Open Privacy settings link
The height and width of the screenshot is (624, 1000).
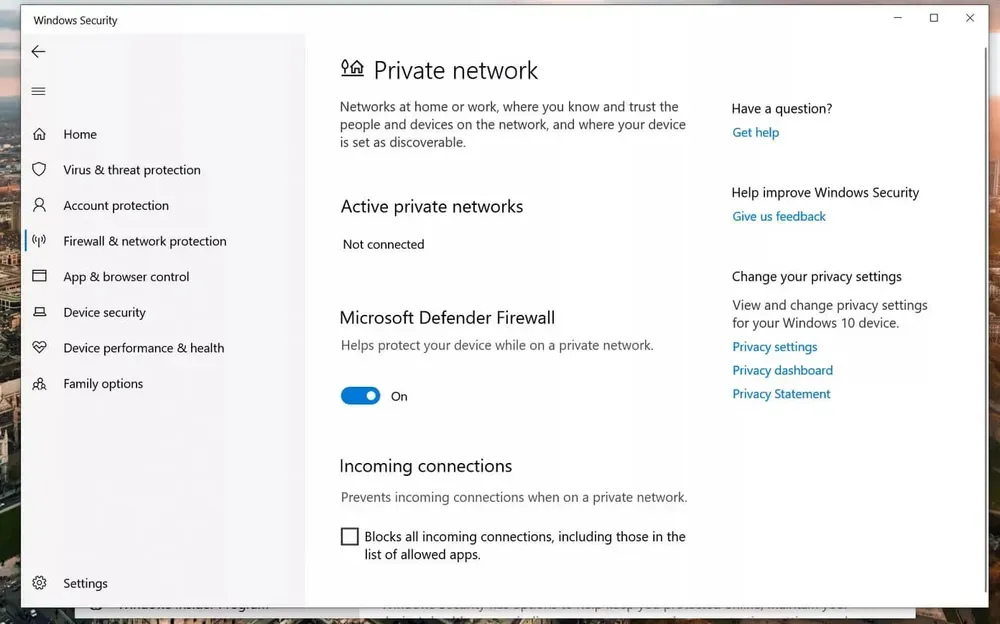pos(774,346)
